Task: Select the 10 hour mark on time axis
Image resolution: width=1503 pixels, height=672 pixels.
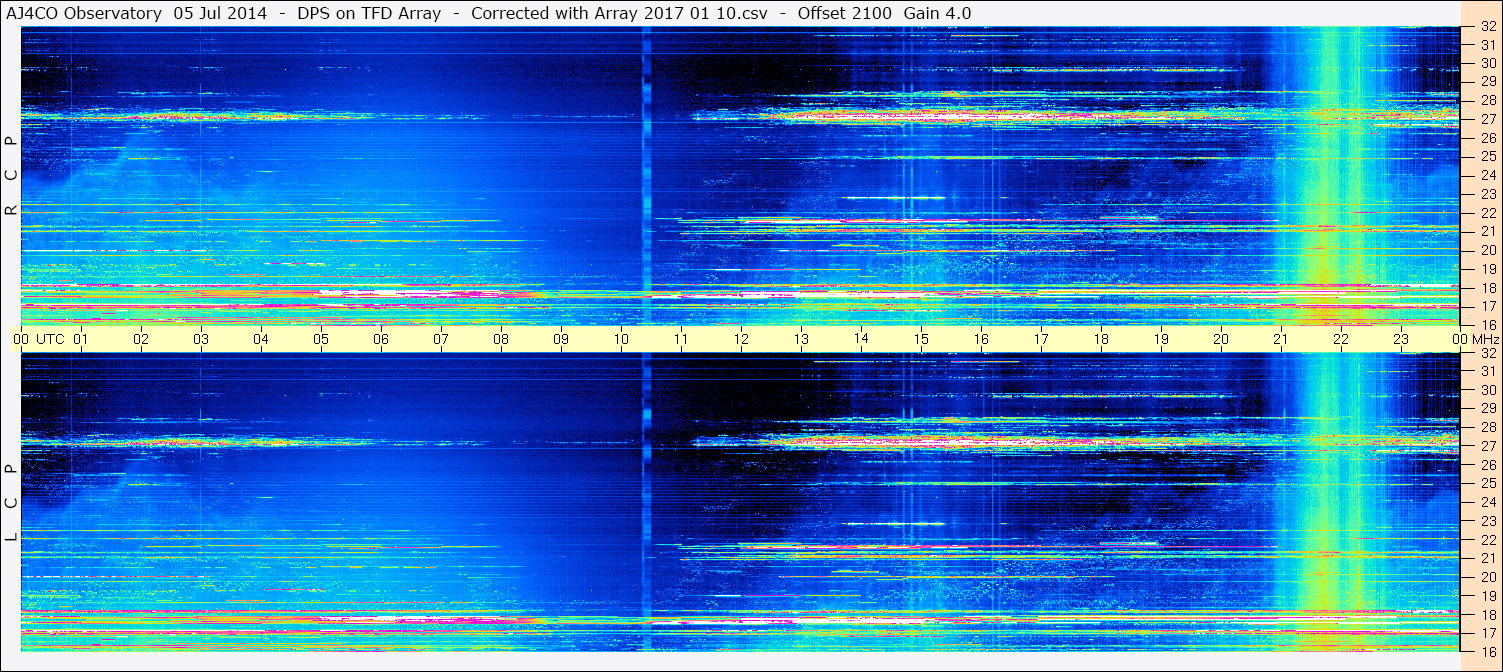Action: pos(621,339)
